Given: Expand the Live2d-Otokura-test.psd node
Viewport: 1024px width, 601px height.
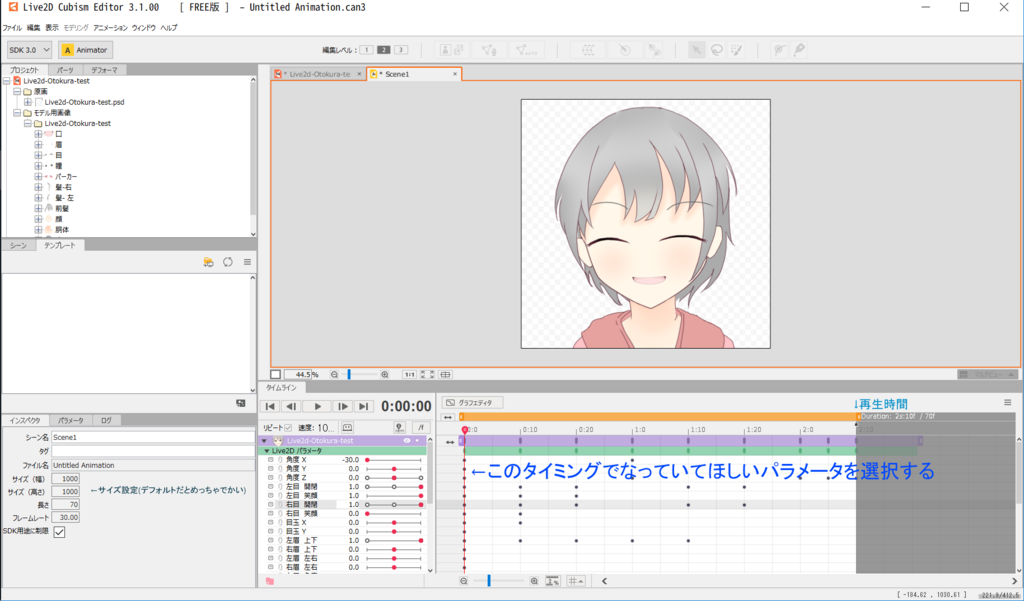Looking at the screenshot, I should 27,102.
